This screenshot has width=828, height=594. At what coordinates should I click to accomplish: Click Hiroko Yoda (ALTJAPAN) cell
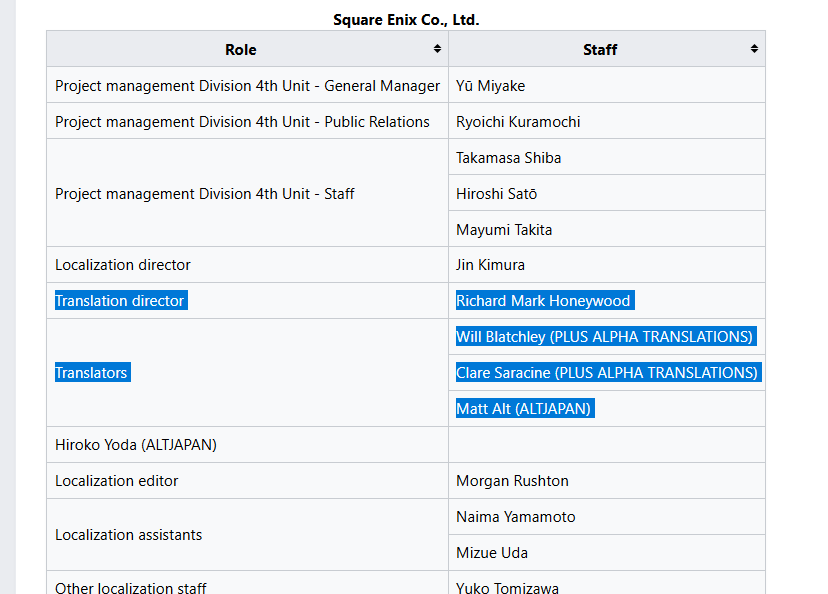(x=247, y=445)
